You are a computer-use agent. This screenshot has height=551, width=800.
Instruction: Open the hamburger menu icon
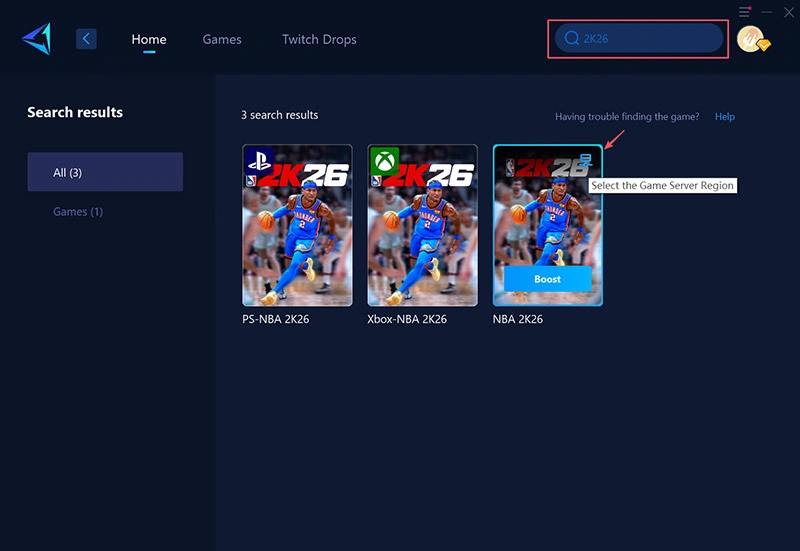tap(744, 12)
